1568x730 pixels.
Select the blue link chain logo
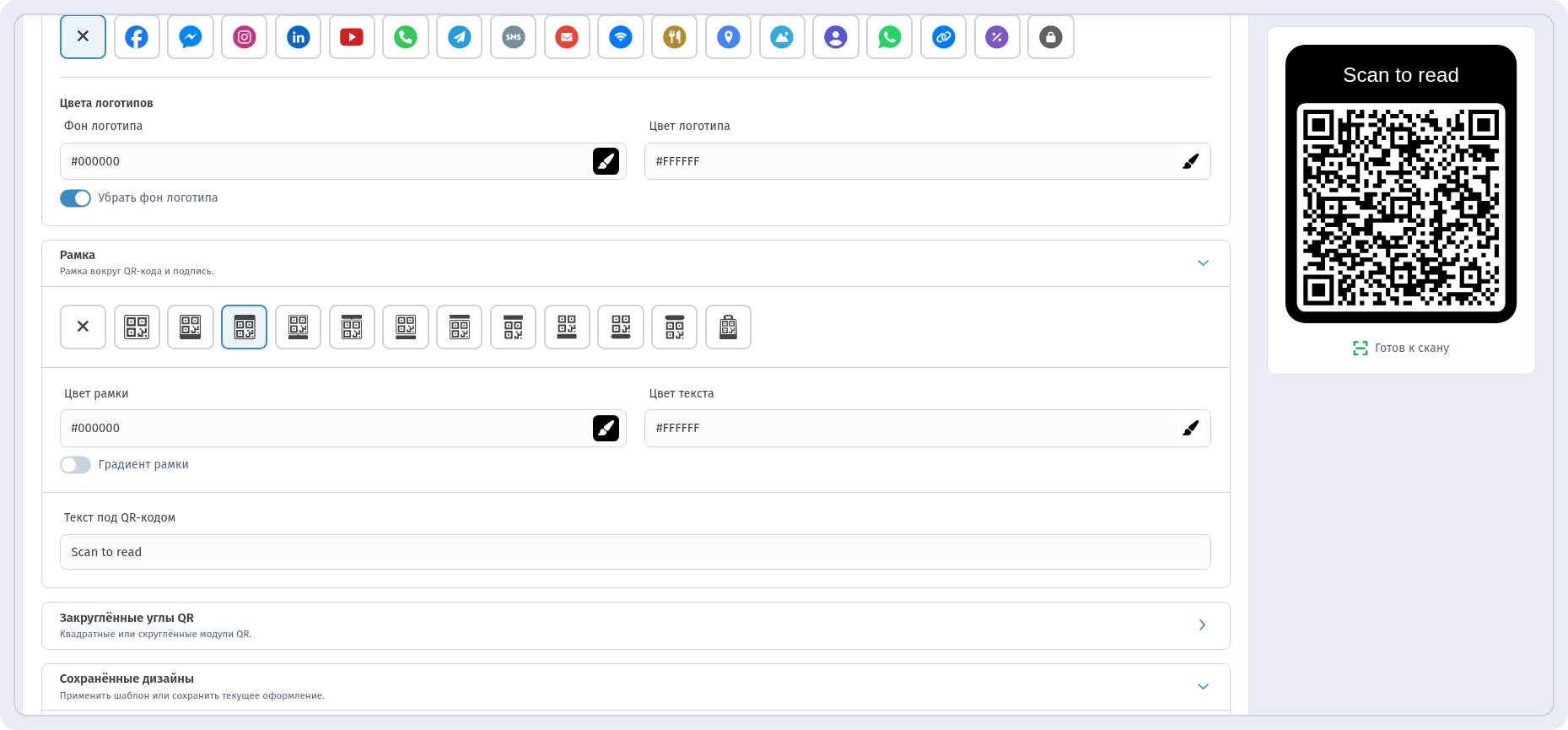pos(944,37)
